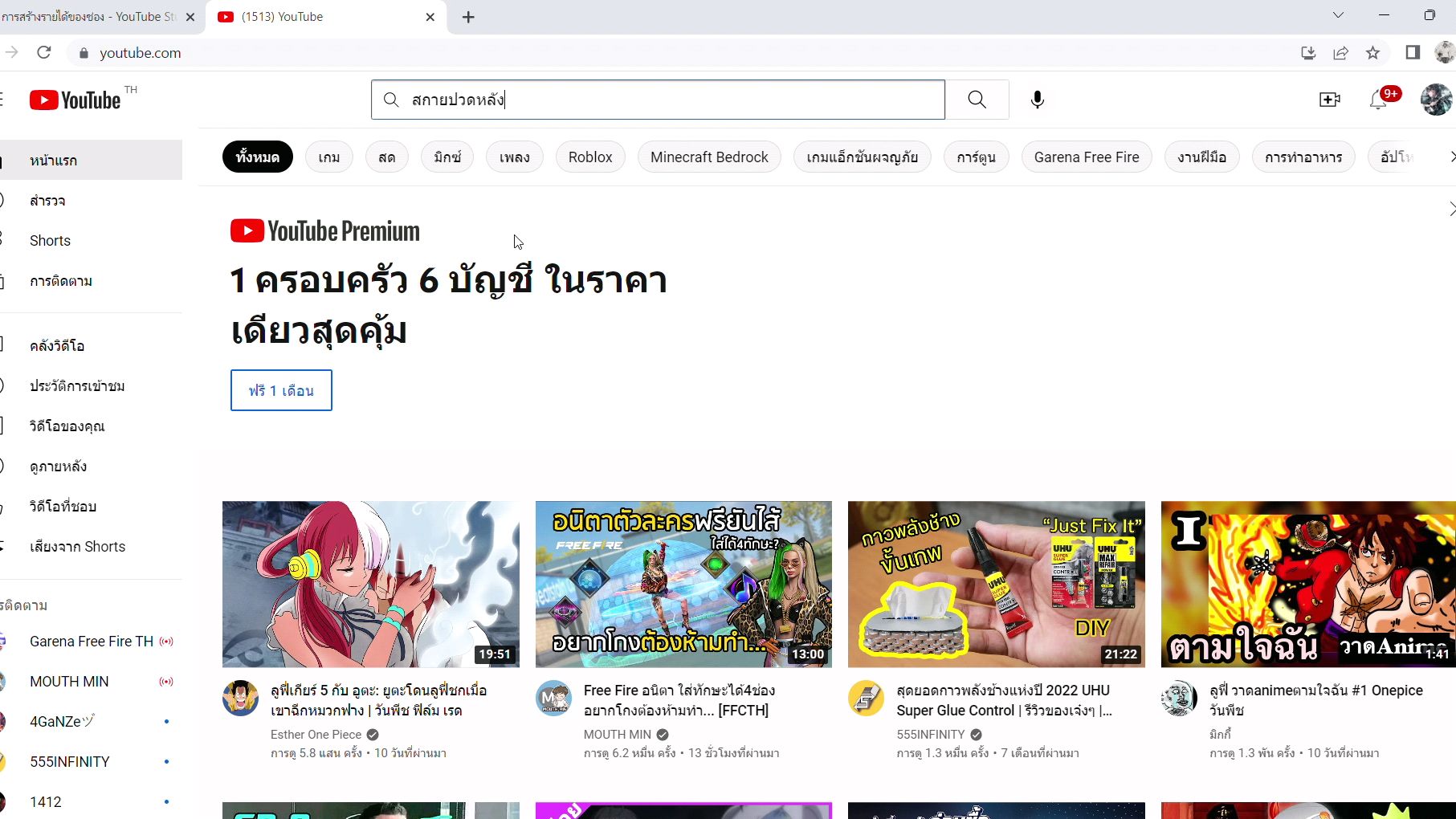The height and width of the screenshot is (819, 1456).
Task: Click the magnifier search button
Action: 977,100
